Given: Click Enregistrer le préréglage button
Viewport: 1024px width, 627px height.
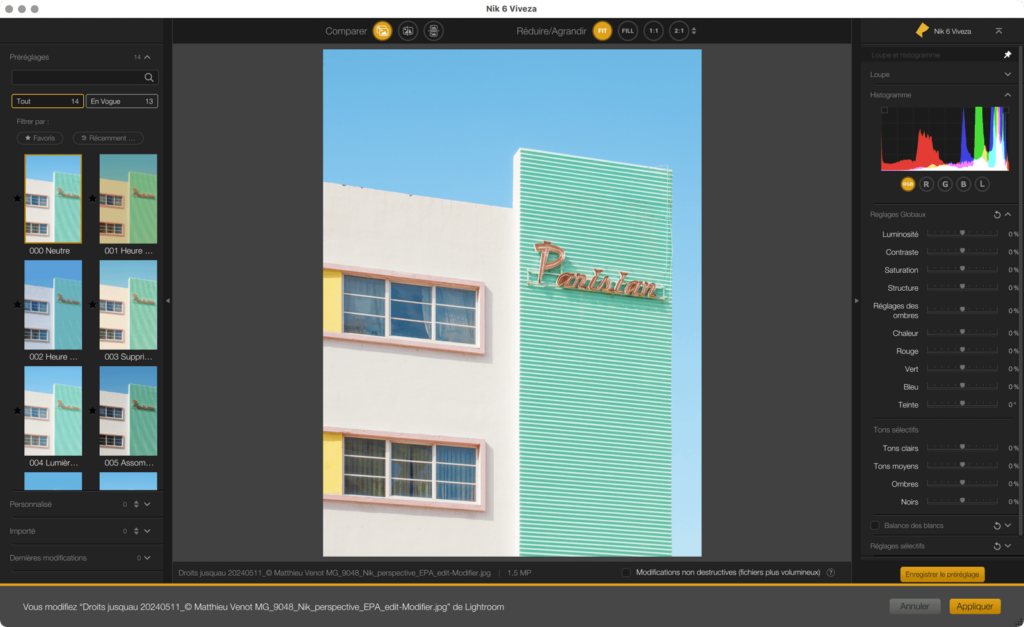Looking at the screenshot, I should (x=942, y=574).
